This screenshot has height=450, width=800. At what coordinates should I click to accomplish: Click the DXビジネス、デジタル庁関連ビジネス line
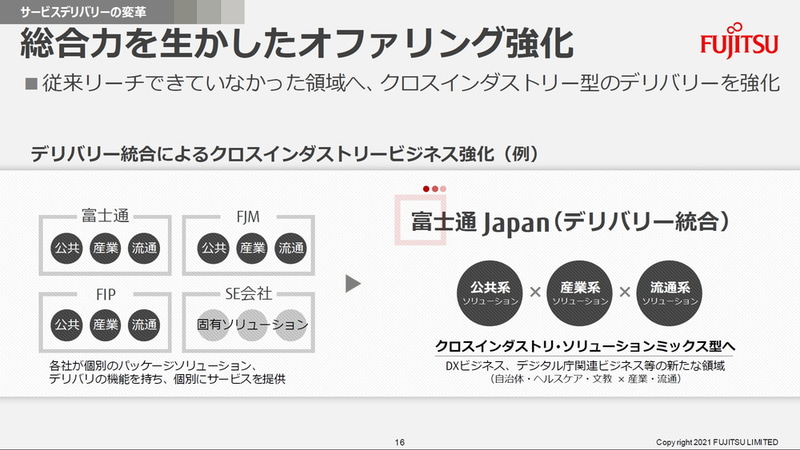(x=585, y=366)
